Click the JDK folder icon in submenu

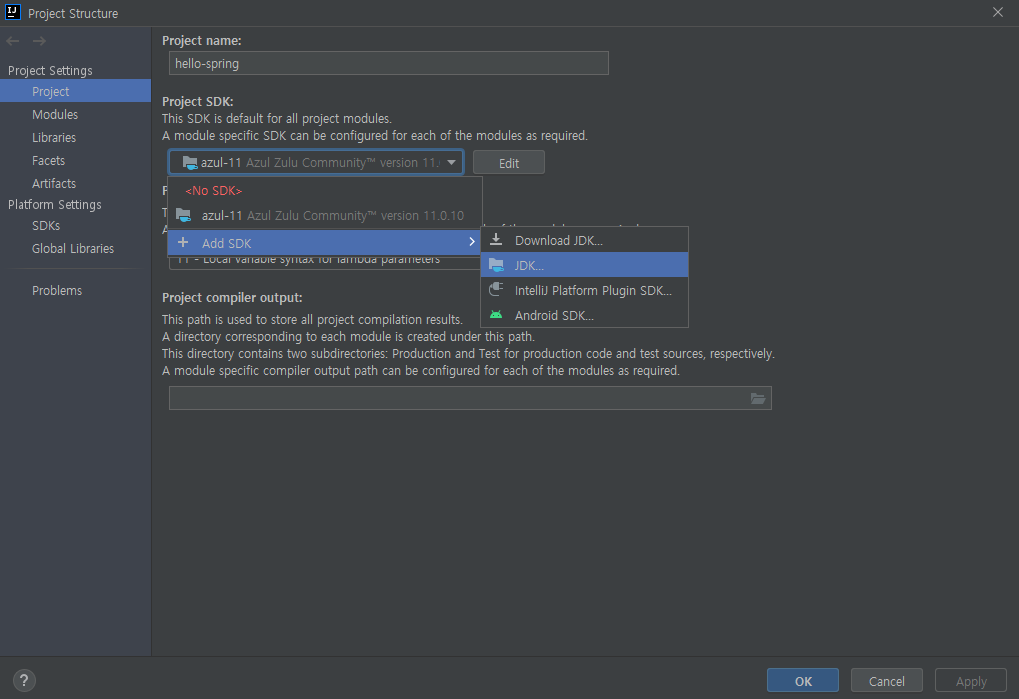496,265
